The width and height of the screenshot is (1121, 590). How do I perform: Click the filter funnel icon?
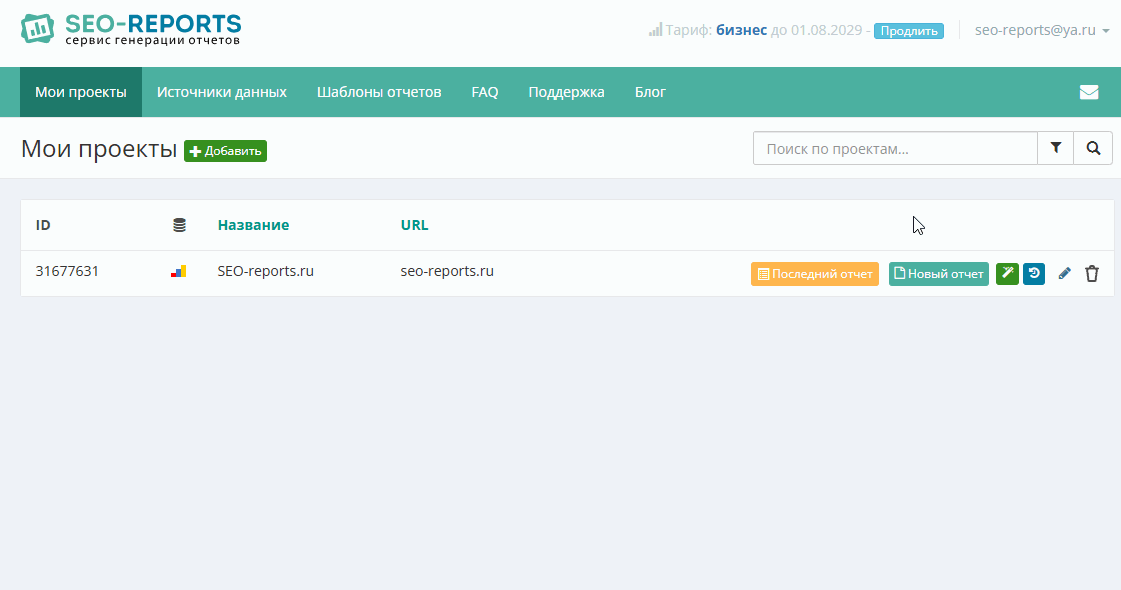1055,148
